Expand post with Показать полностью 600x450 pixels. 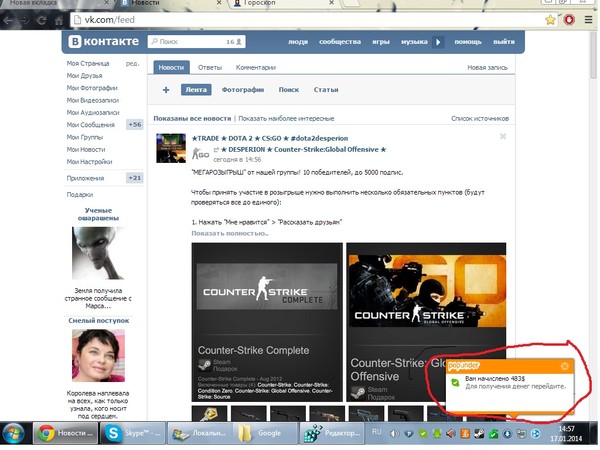coord(230,233)
